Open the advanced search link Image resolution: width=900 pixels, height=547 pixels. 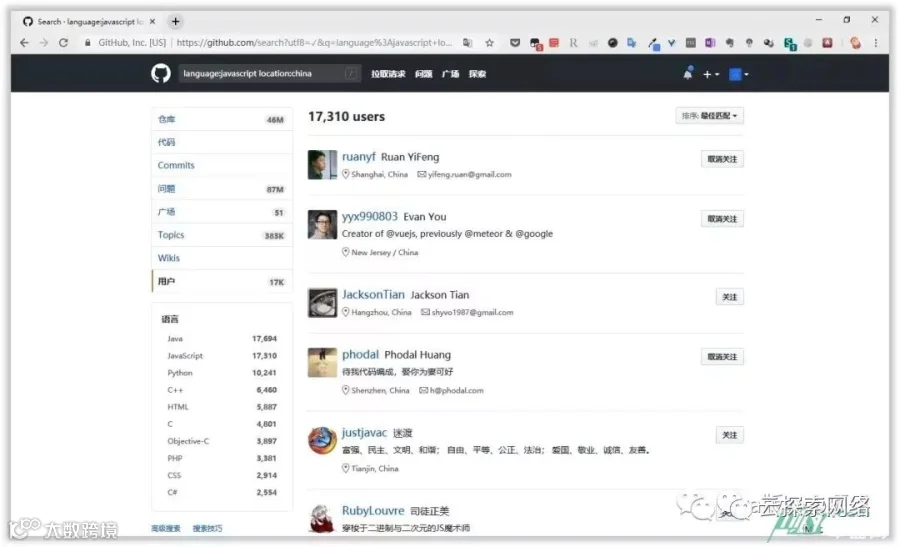[166, 529]
